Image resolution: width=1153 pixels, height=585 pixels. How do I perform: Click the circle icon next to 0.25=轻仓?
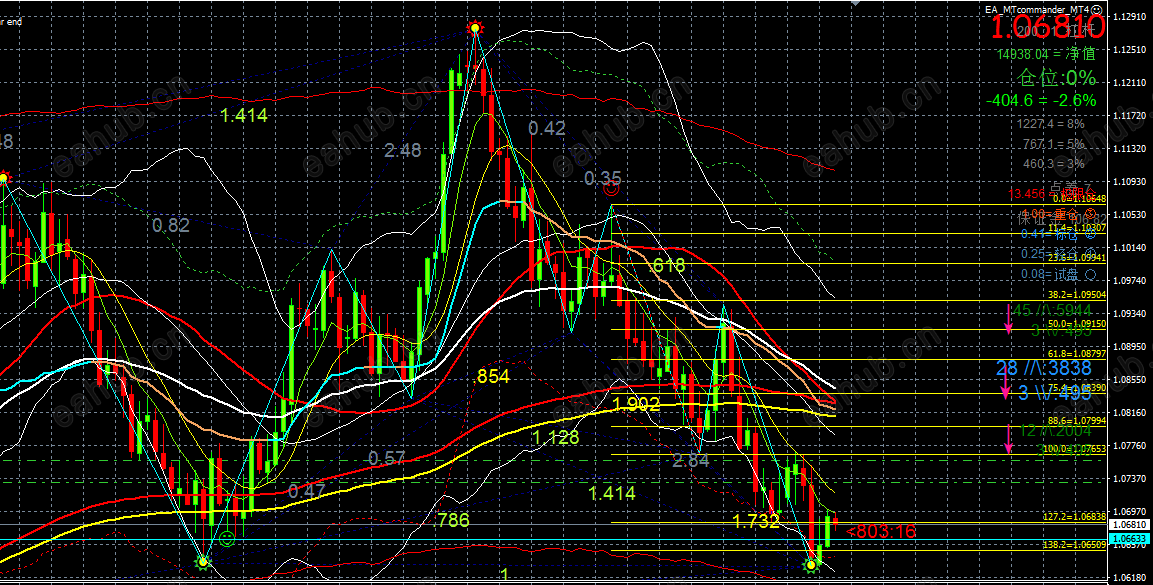pos(1090,254)
